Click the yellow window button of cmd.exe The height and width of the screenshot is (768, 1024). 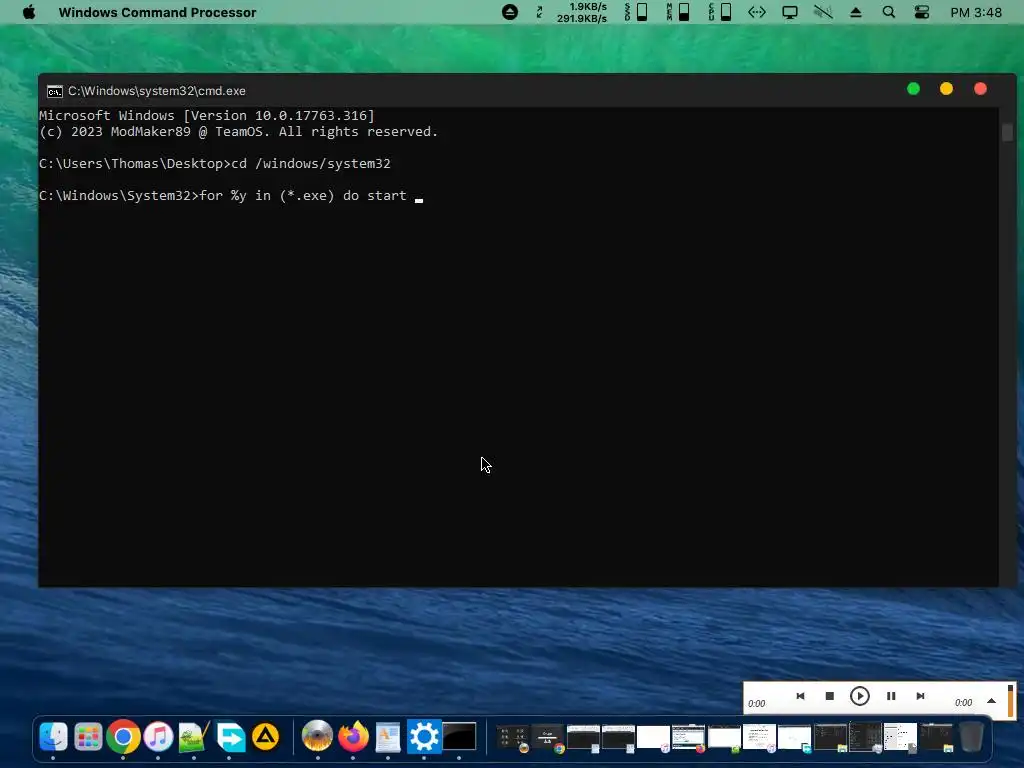click(946, 89)
